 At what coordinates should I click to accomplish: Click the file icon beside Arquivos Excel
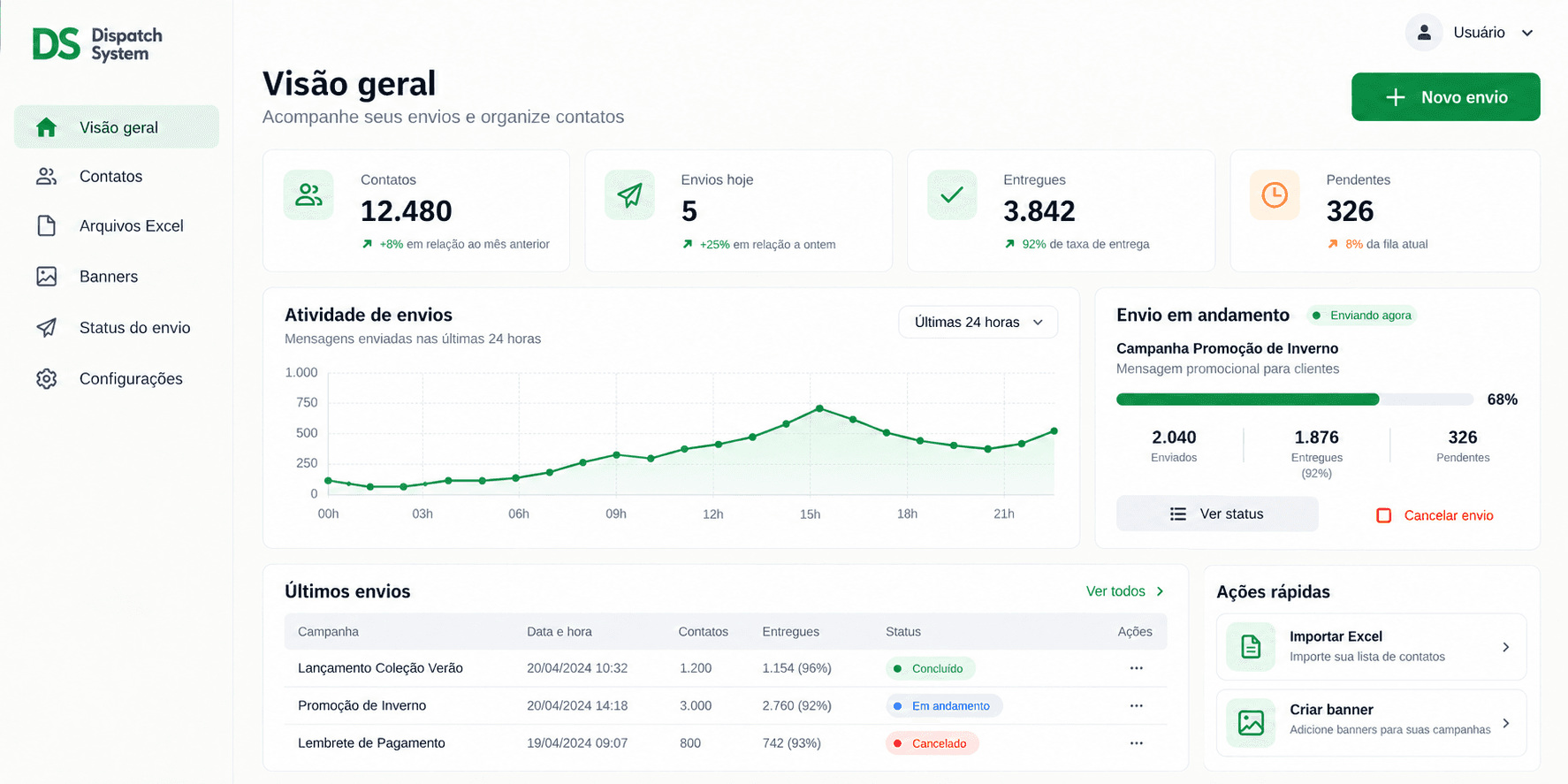pos(47,226)
